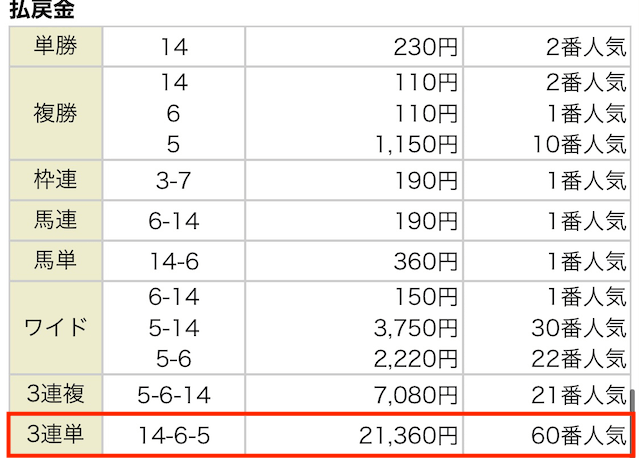The image size is (640, 458).
Task: Select the highlighted 3連単 row label
Action: click(56, 435)
